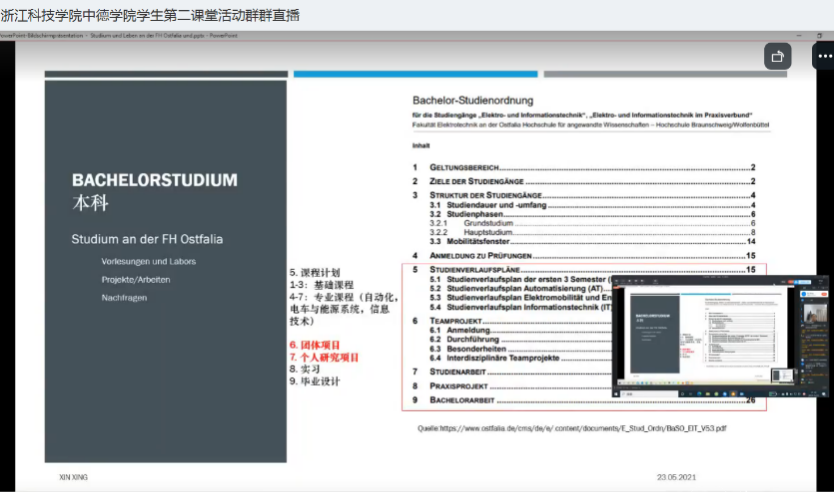Click the BACHELORSTUDIUM slide heading
This screenshot has height=492, width=834.
click(x=155, y=180)
